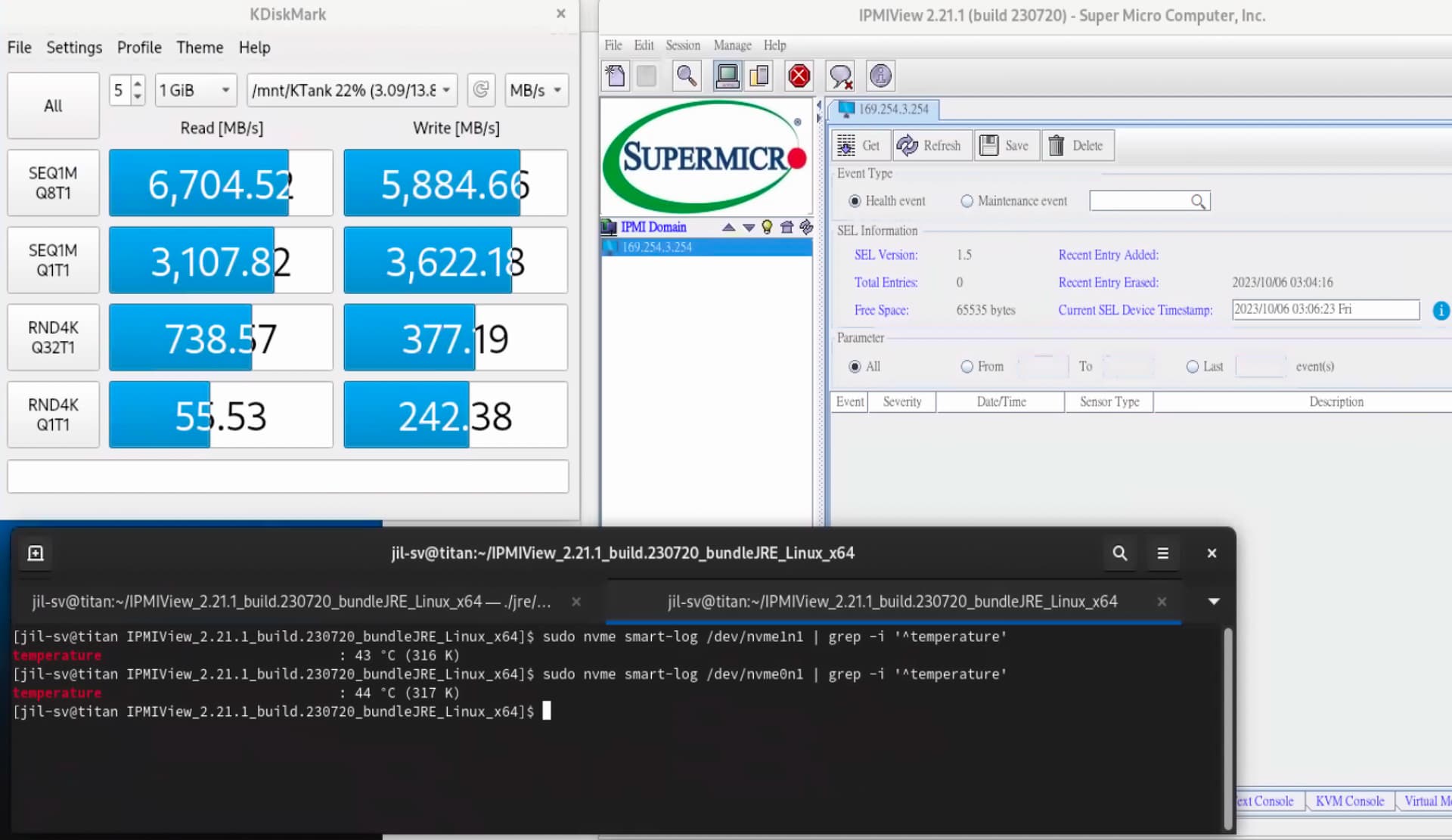Viewport: 1452px width, 840px height.
Task: Click the magnifier search toolbar icon
Action: pos(687,76)
